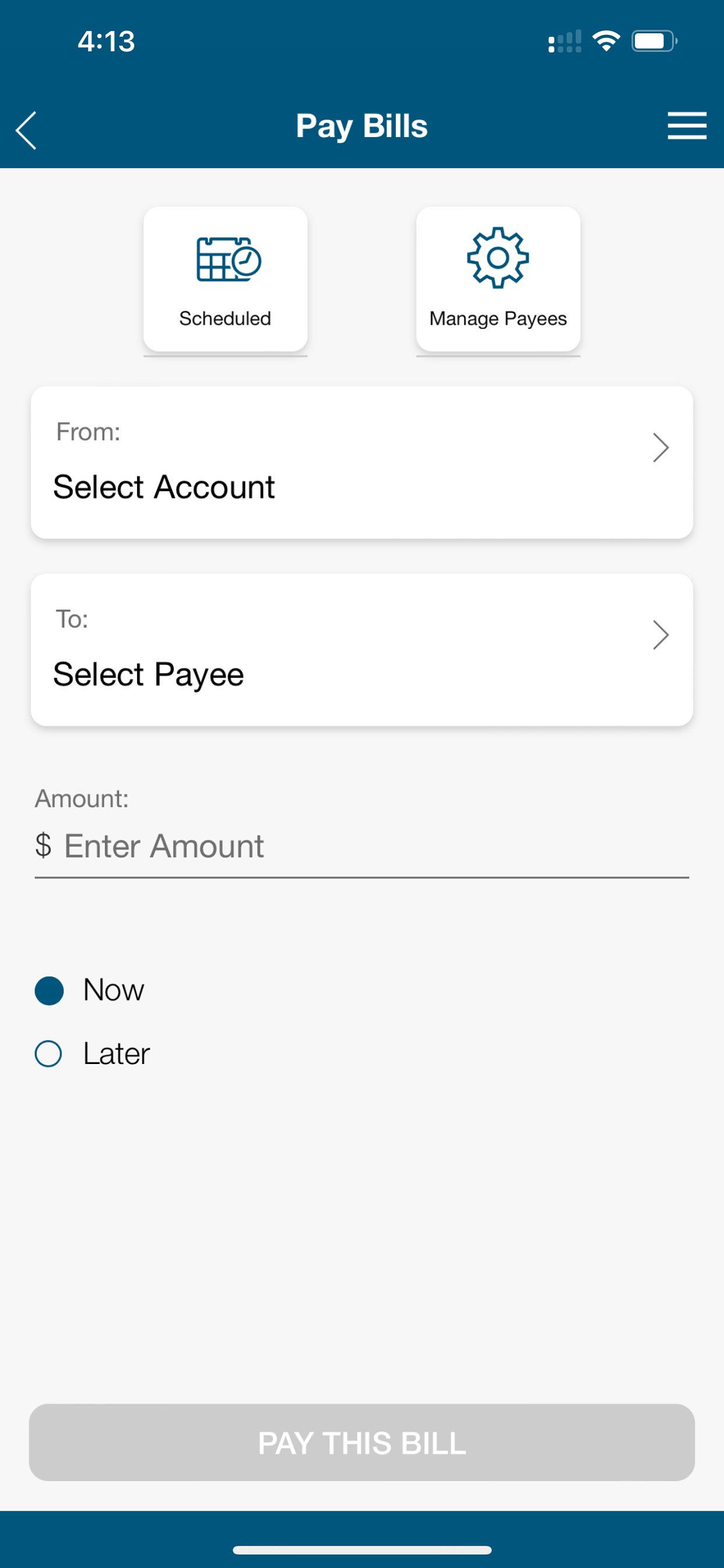The width and height of the screenshot is (724, 1568).
Task: Click the Manage Payees gear icon
Action: (498, 257)
